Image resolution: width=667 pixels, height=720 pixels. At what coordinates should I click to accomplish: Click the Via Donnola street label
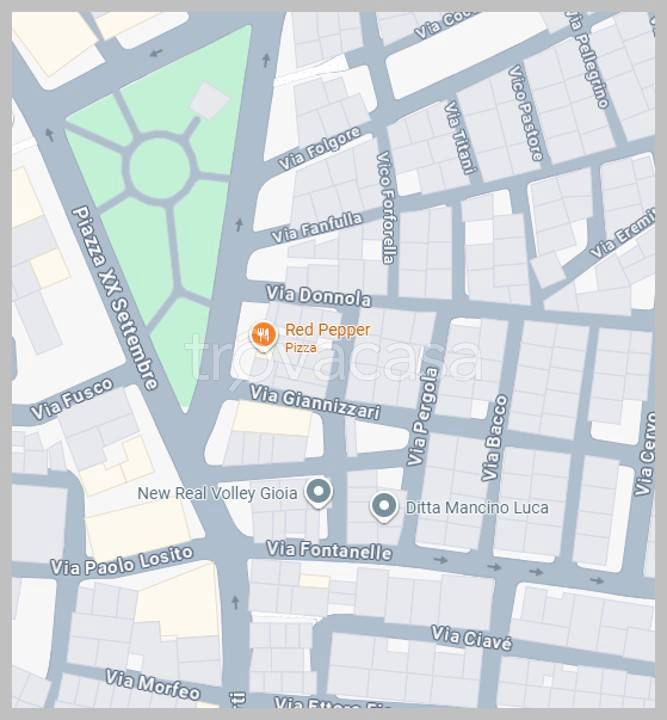(319, 296)
